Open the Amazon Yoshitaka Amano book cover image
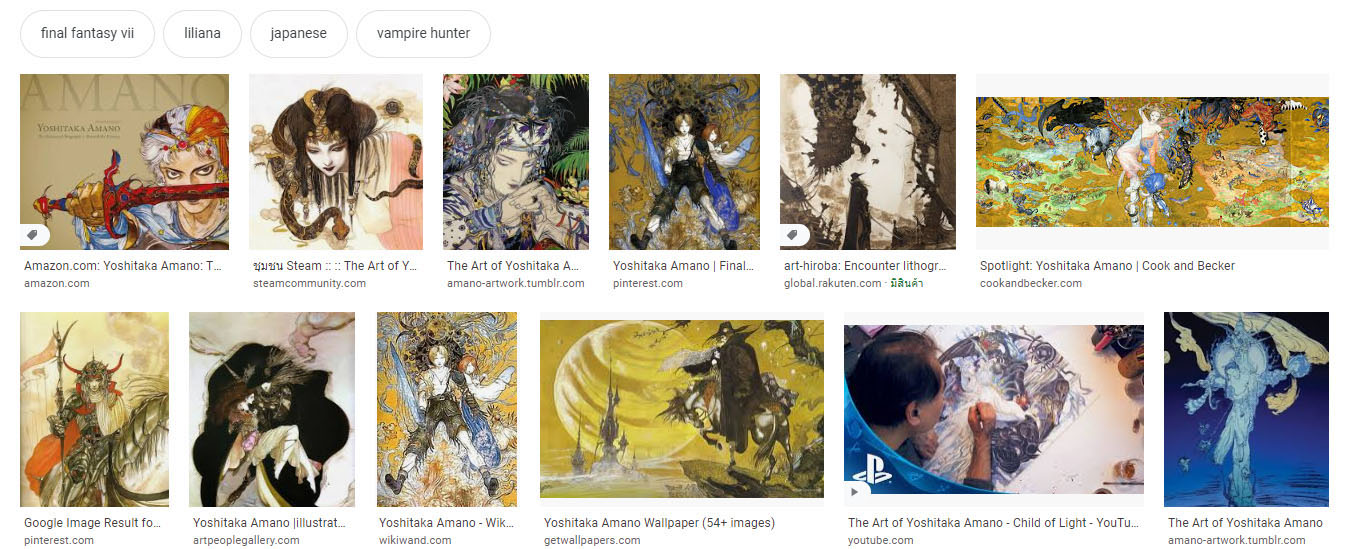 [124, 161]
